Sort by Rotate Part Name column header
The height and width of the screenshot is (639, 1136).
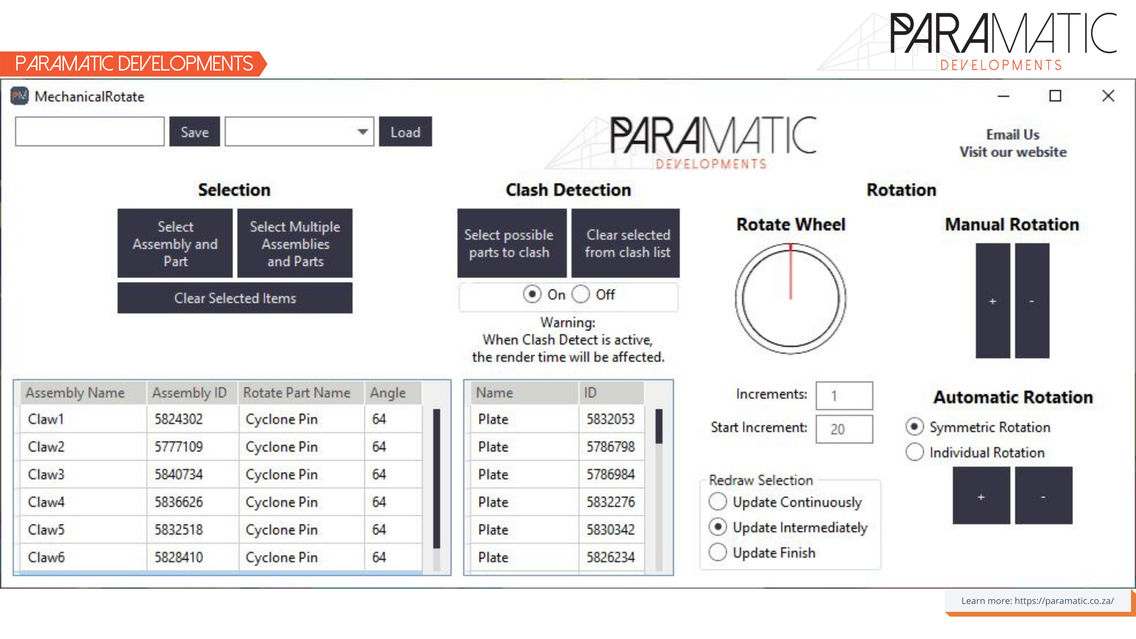pos(301,393)
